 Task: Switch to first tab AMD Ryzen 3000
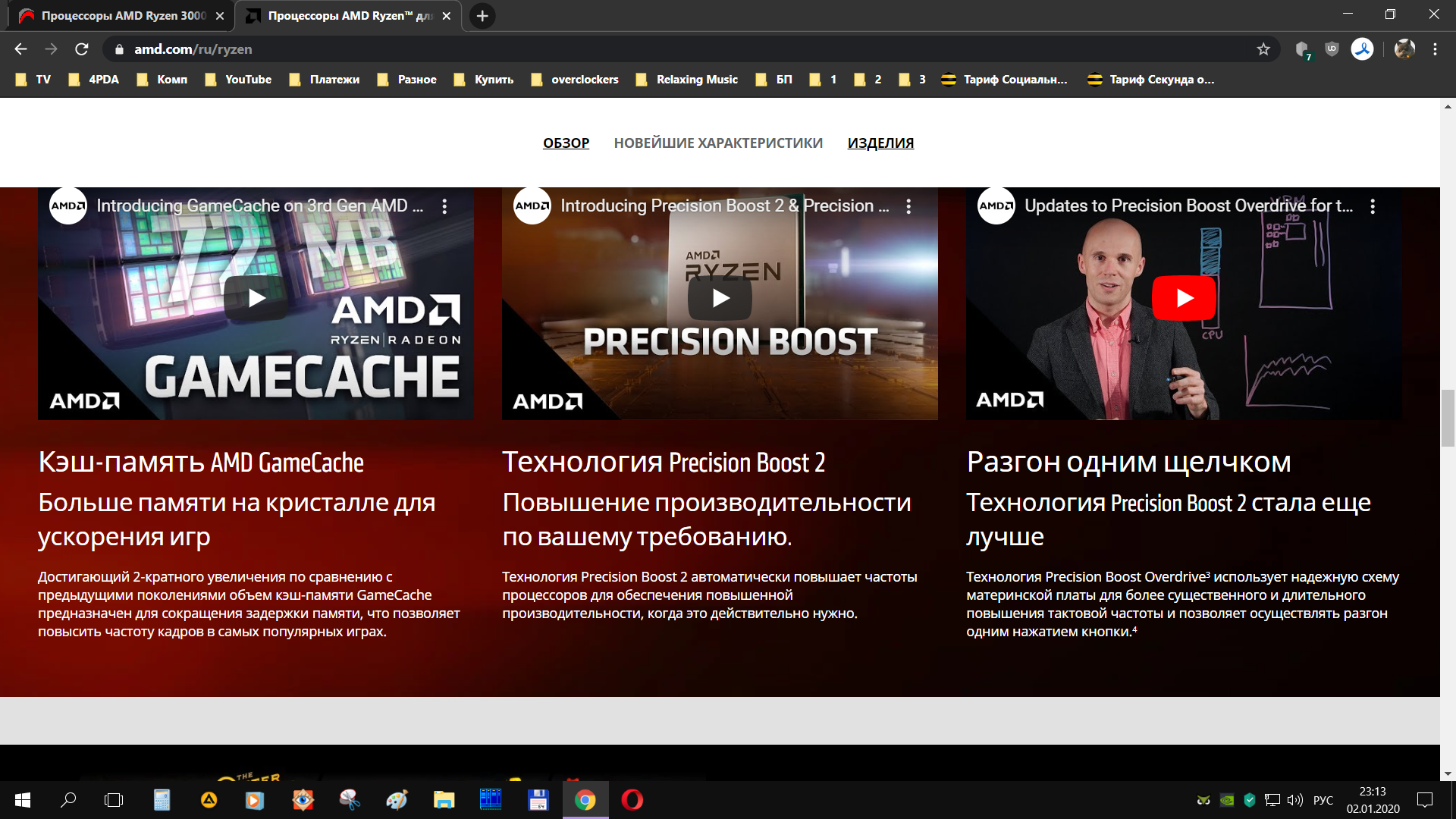pos(121,16)
